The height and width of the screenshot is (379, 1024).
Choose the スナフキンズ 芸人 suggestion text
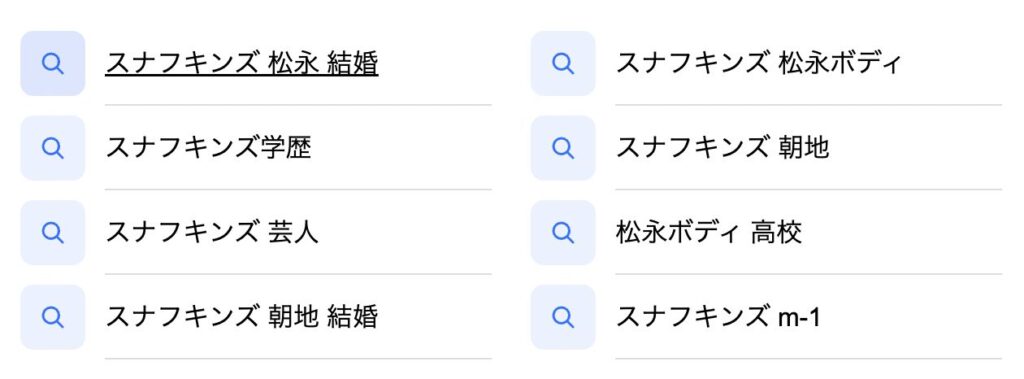click(x=212, y=232)
